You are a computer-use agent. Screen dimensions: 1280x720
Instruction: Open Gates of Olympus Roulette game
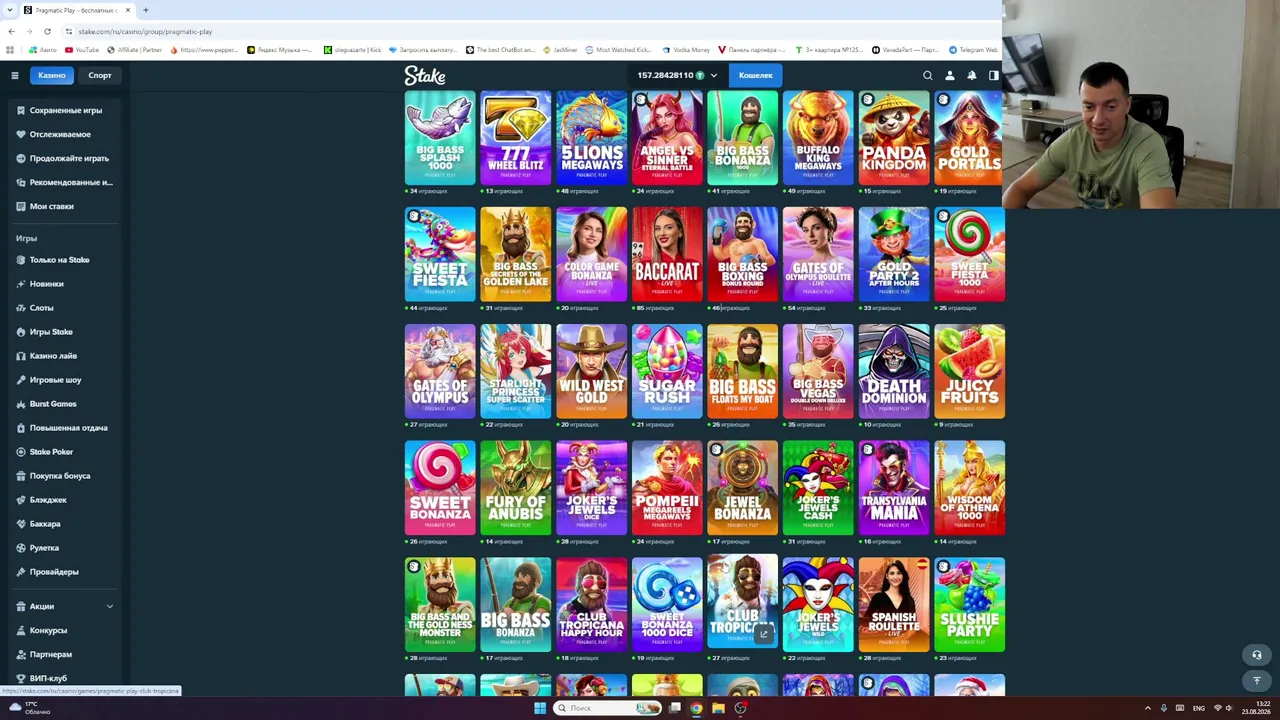pos(818,254)
